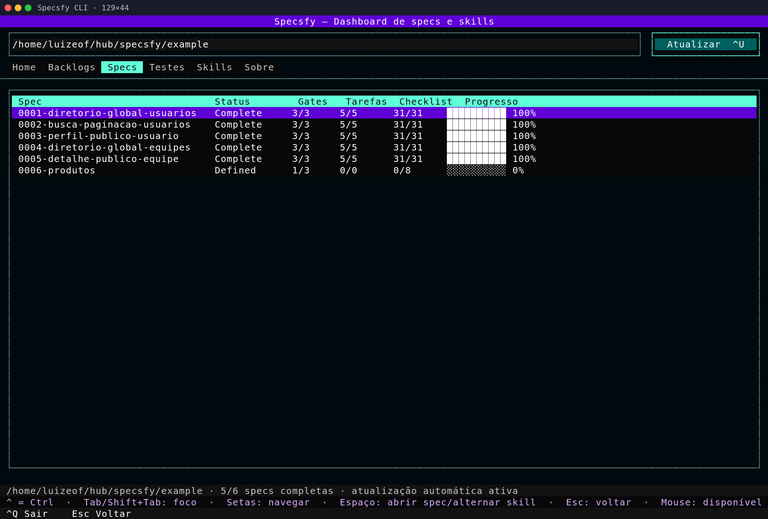Click the Tarefas column header
Screen dimensions: 768x519
point(366,101)
